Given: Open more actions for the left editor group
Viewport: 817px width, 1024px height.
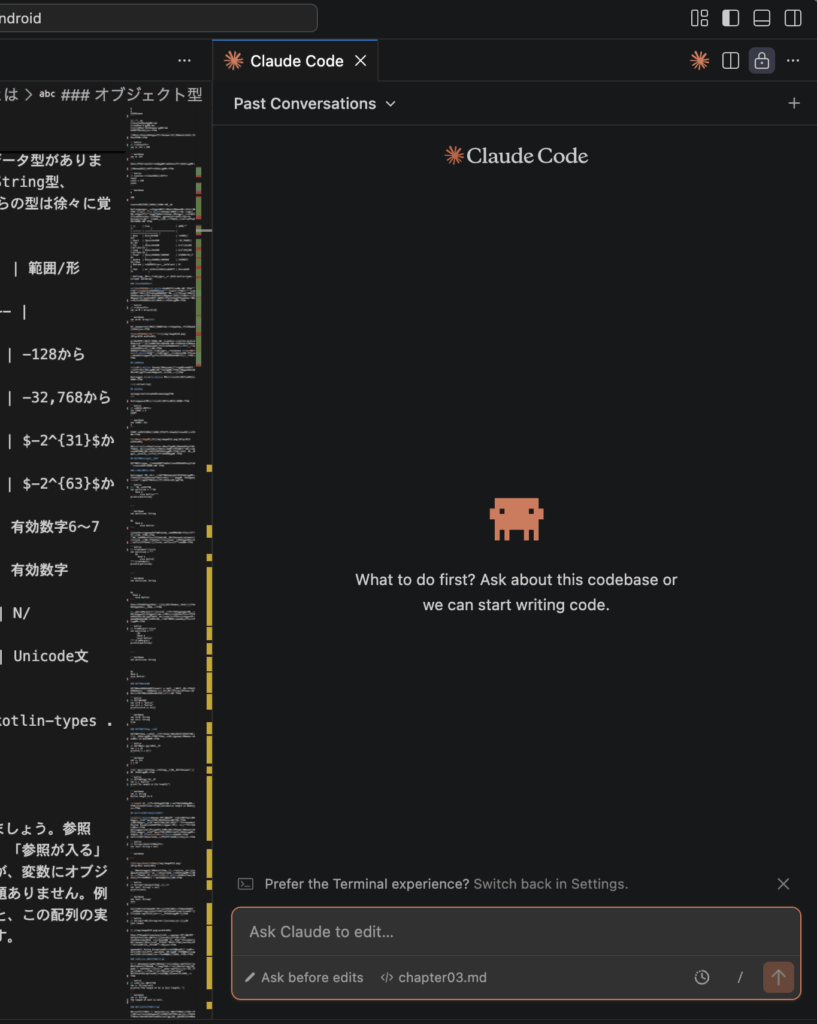Looking at the screenshot, I should [184, 61].
